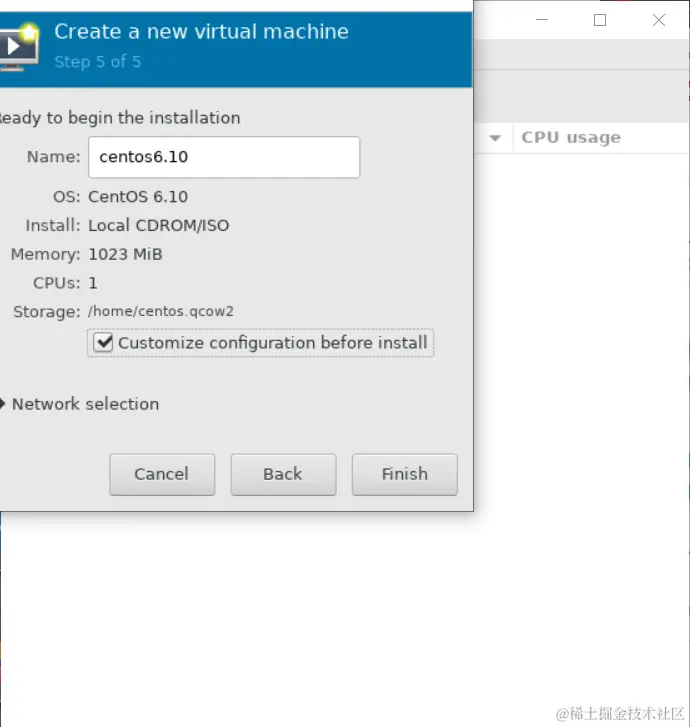The width and height of the screenshot is (690, 727).
Task: Go back with the Back button
Action: 283,474
